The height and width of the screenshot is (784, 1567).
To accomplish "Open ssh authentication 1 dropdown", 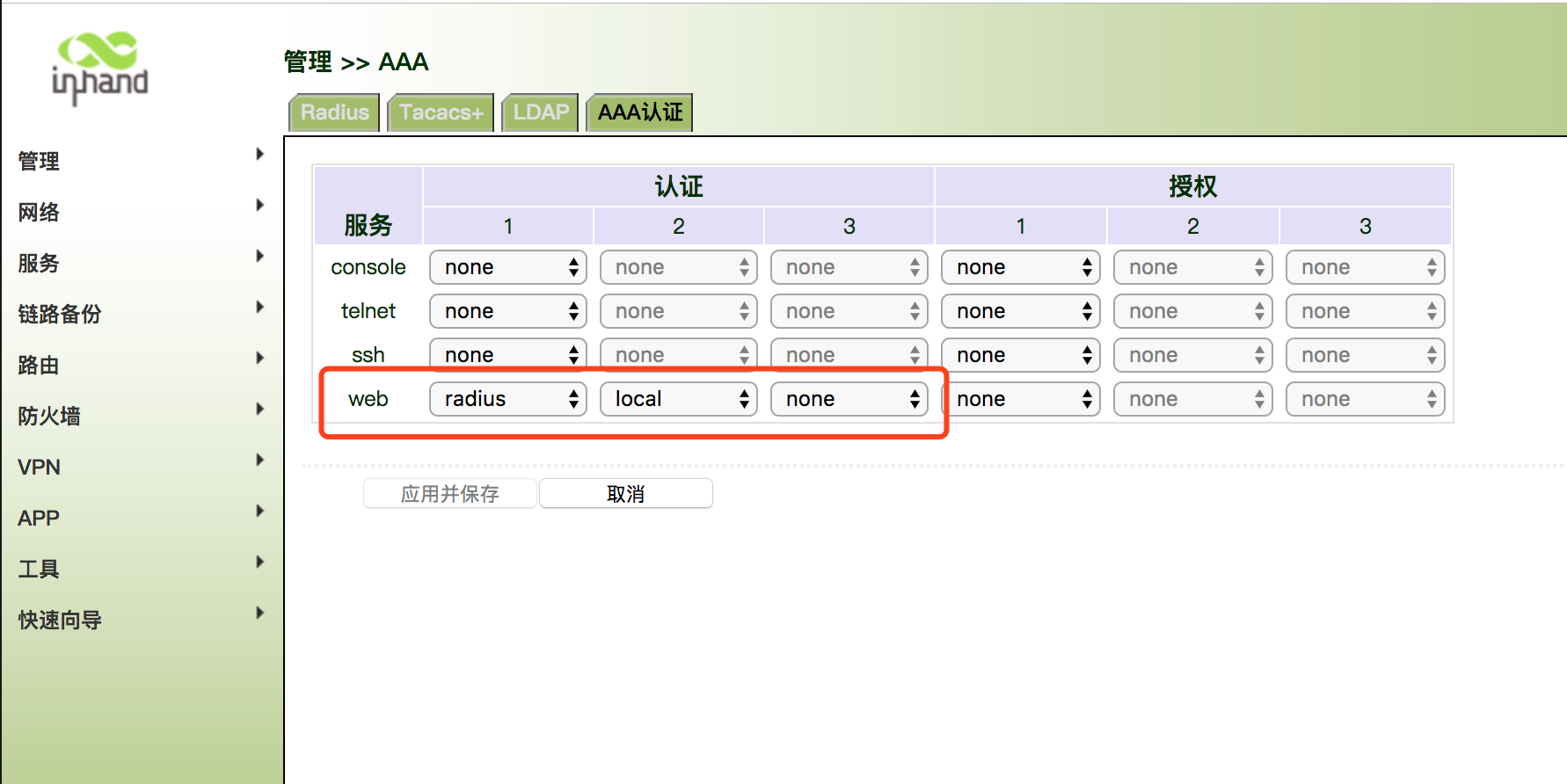I will [508, 355].
